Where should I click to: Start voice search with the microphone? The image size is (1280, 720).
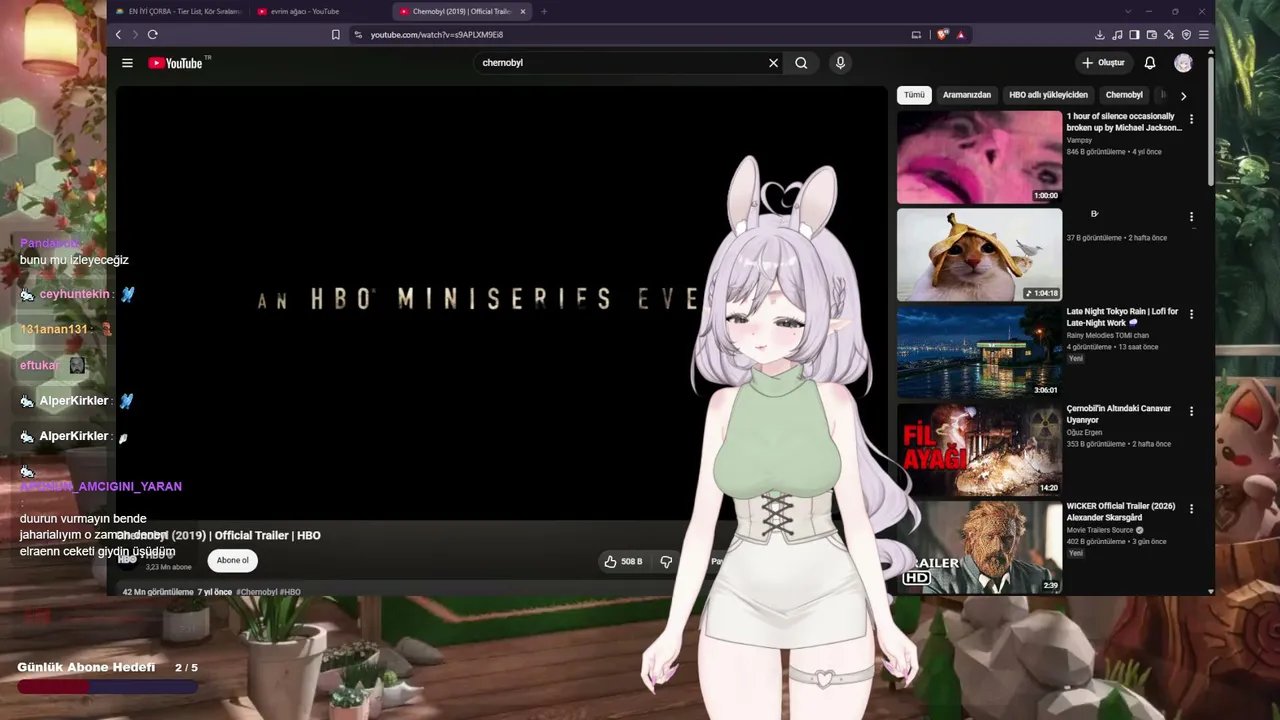tap(840, 63)
